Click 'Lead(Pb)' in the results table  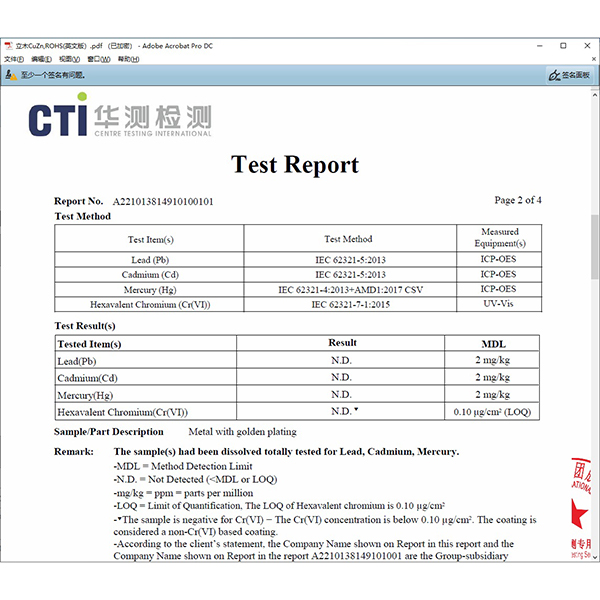(x=77, y=361)
